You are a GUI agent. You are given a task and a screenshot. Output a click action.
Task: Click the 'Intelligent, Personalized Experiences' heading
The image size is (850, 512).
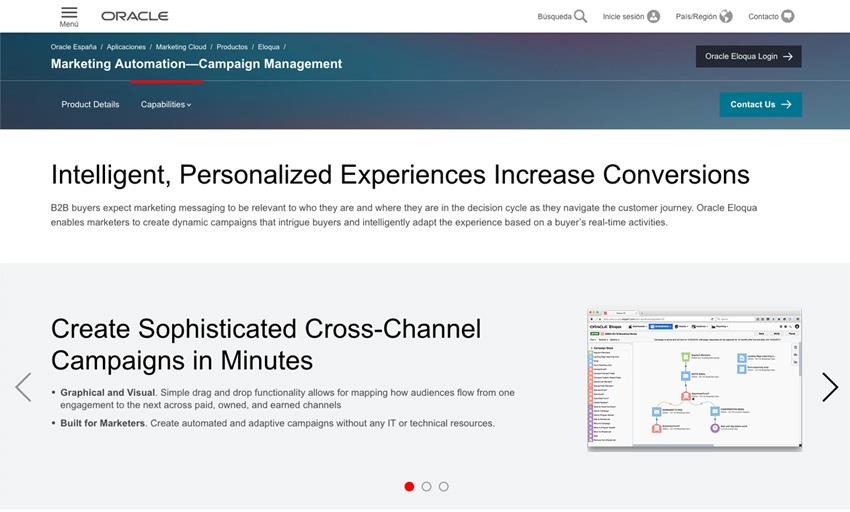tap(400, 175)
